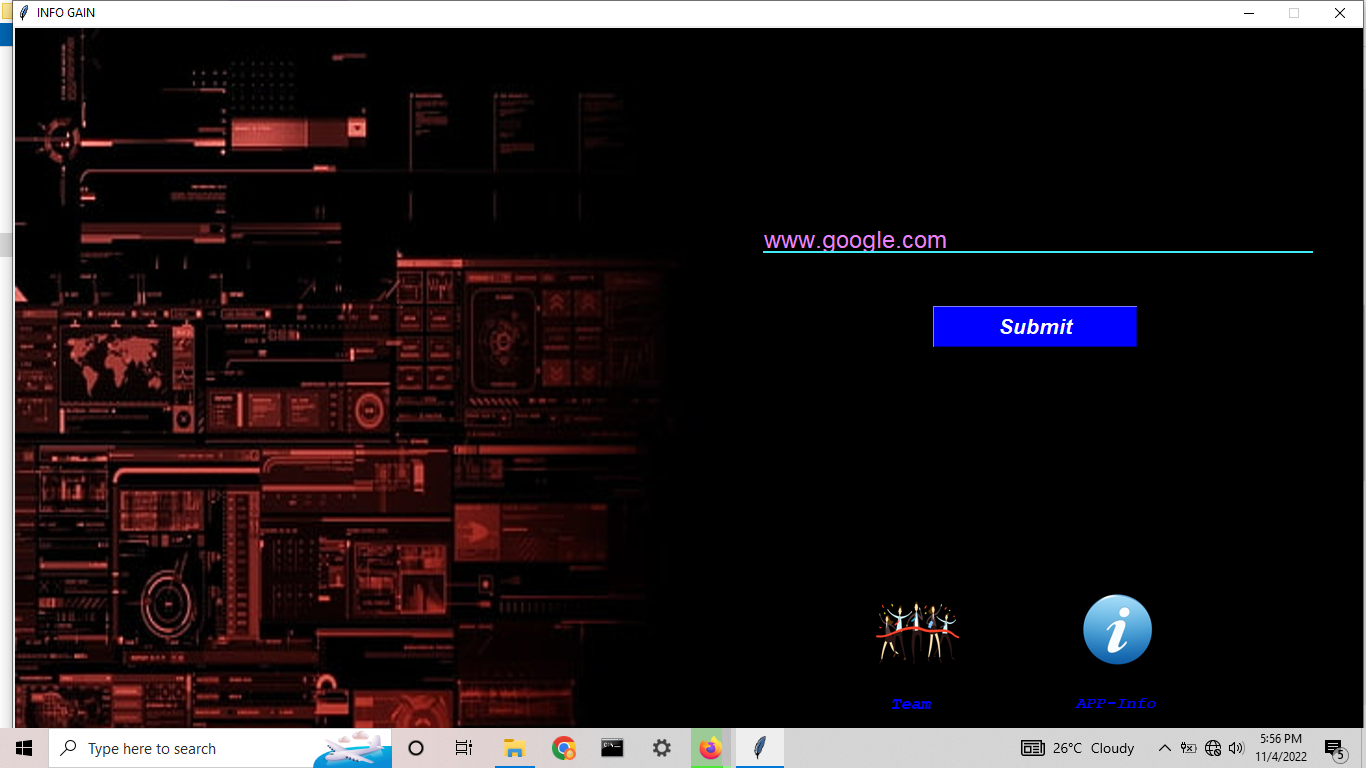
Task: Click the www.google.com URL input field
Action: click(1037, 240)
